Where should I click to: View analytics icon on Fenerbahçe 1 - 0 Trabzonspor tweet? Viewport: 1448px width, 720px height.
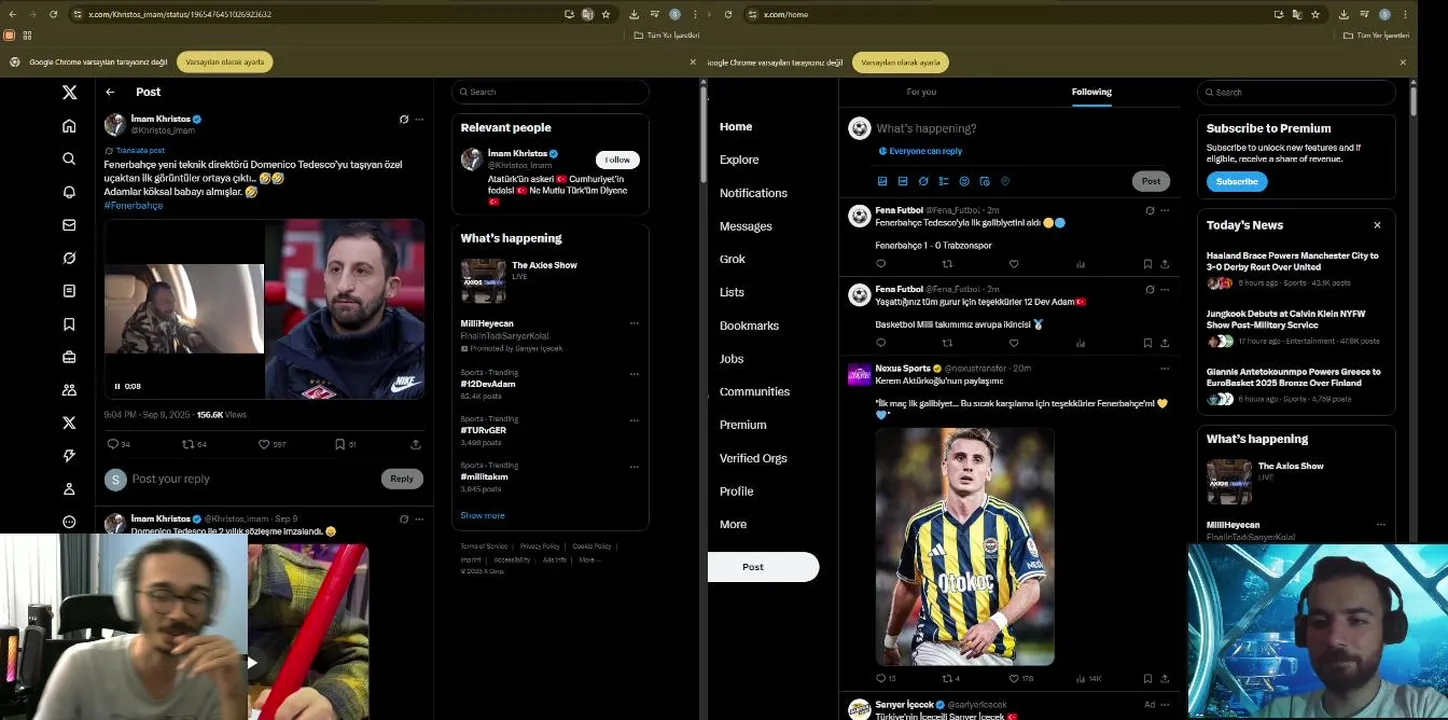point(1081,264)
